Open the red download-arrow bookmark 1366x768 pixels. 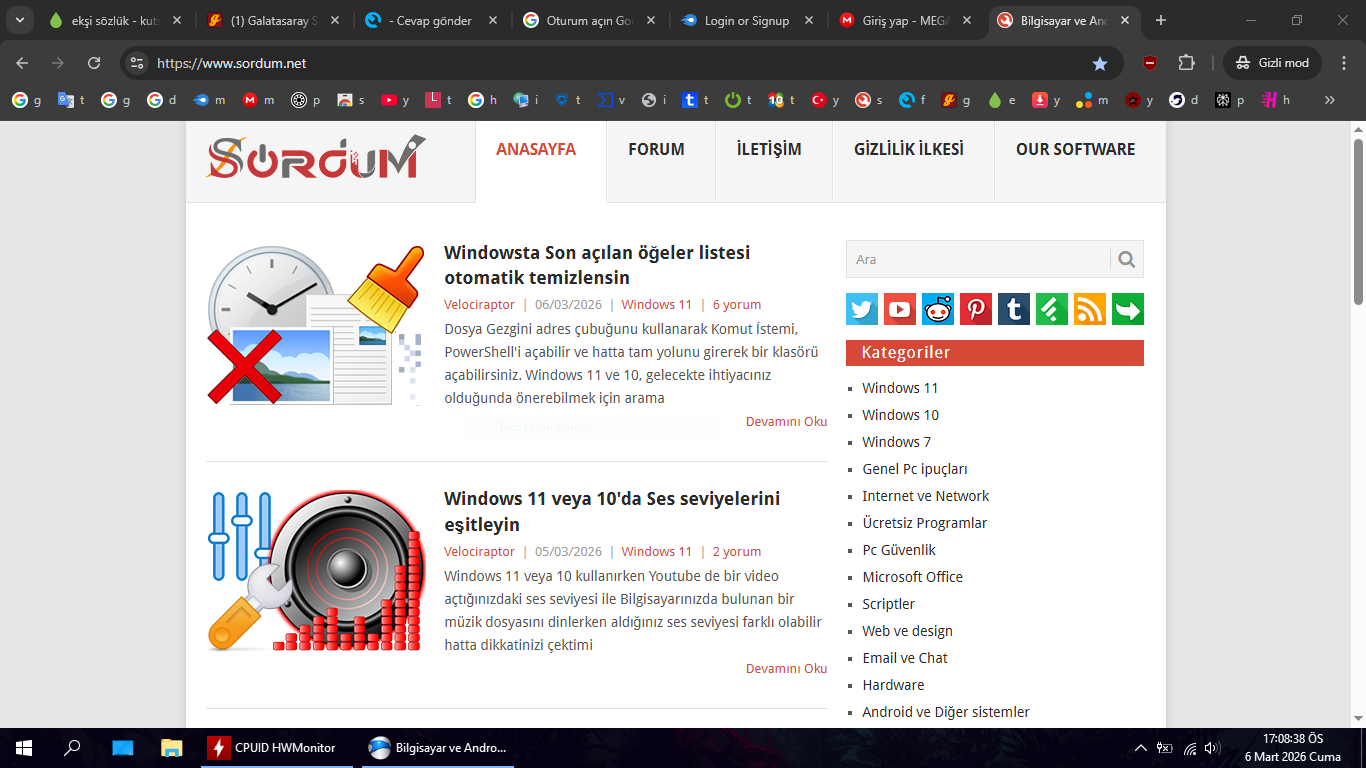pos(1046,100)
